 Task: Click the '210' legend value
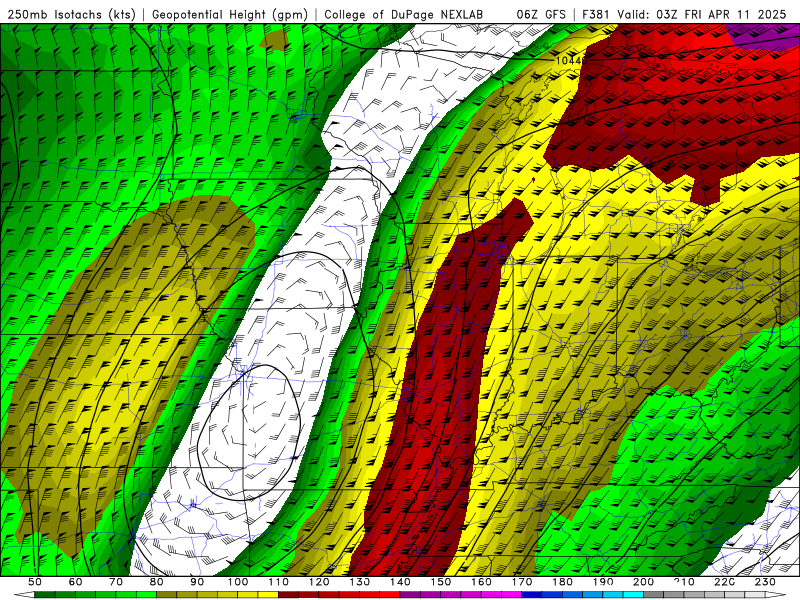coord(685,582)
